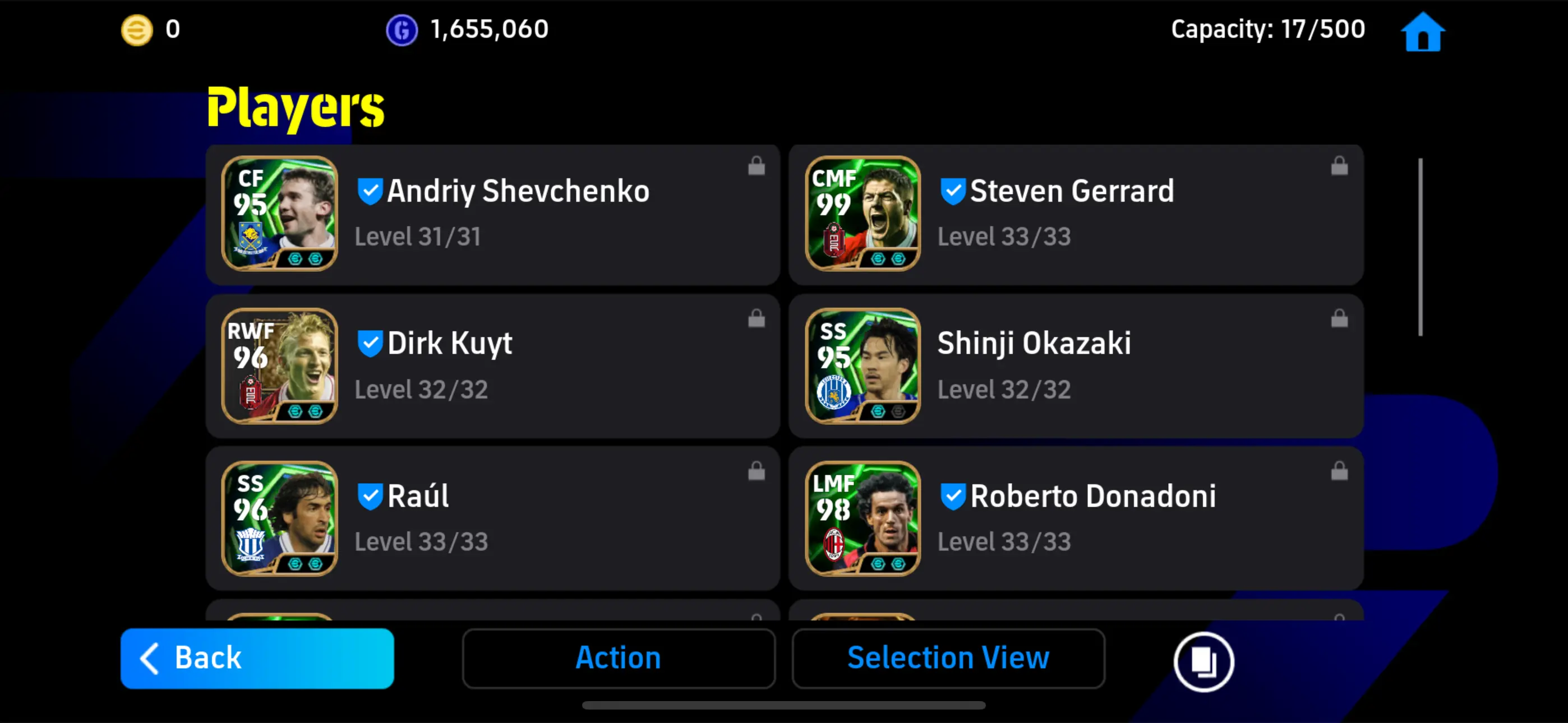Click the purple GP currency icon

pos(402,30)
